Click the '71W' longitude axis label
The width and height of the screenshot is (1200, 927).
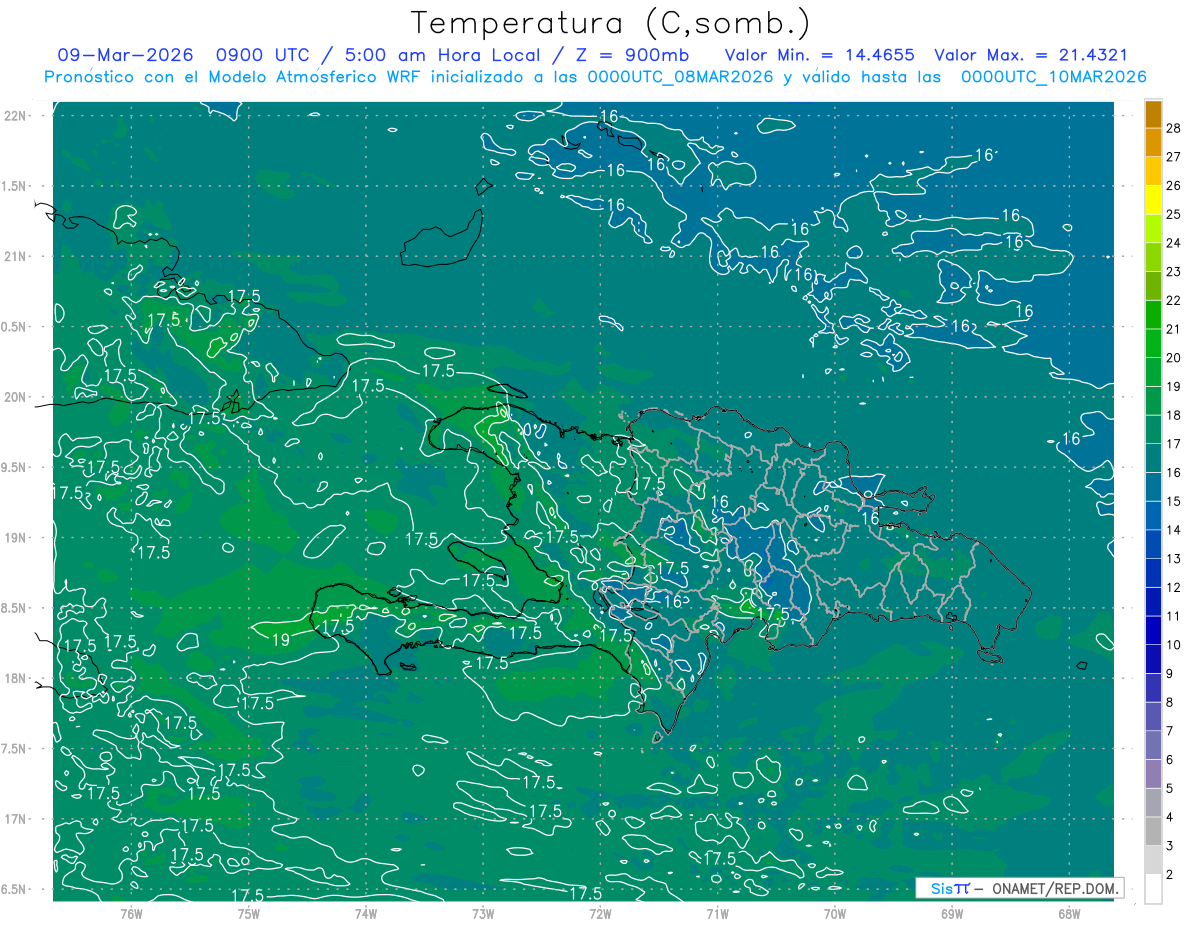point(717,914)
